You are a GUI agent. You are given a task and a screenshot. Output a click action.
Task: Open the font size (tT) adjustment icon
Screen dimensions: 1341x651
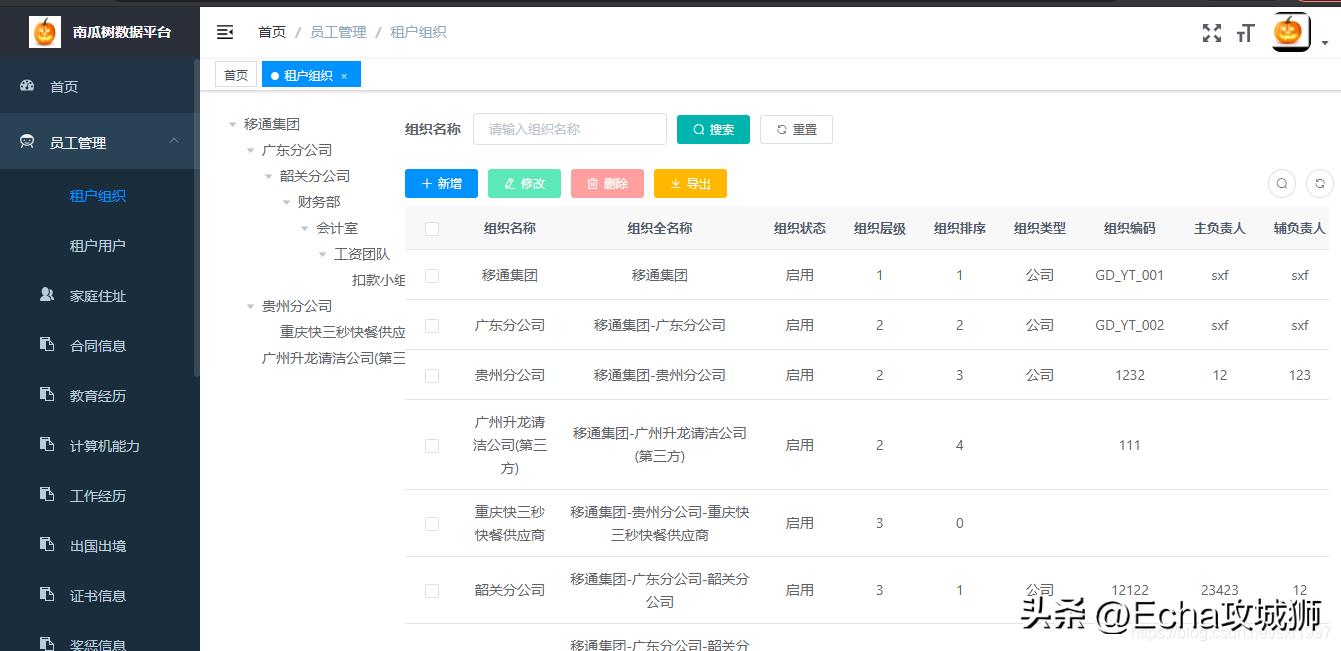coord(1245,32)
